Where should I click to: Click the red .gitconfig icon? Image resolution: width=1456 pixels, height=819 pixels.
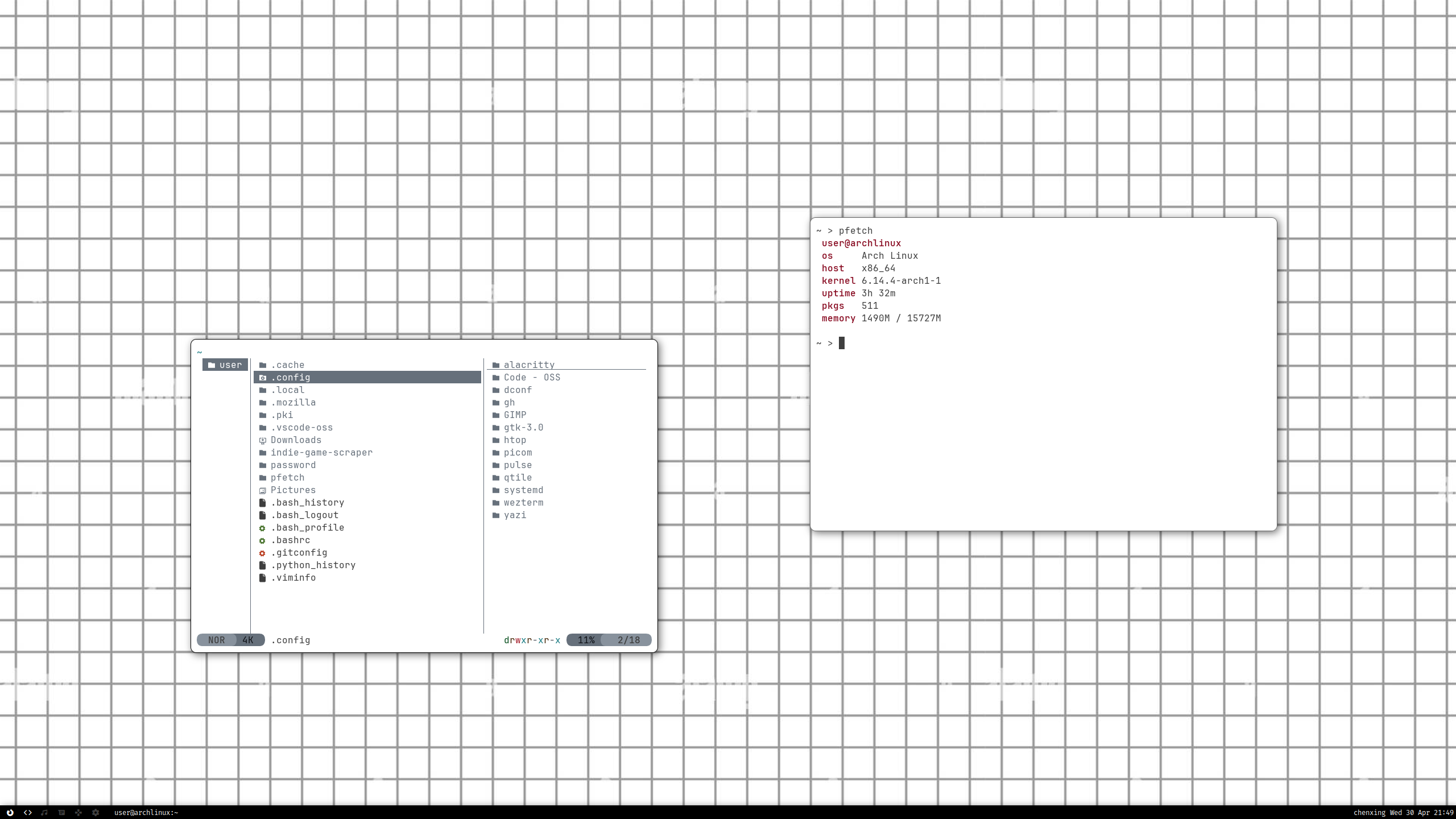click(263, 553)
